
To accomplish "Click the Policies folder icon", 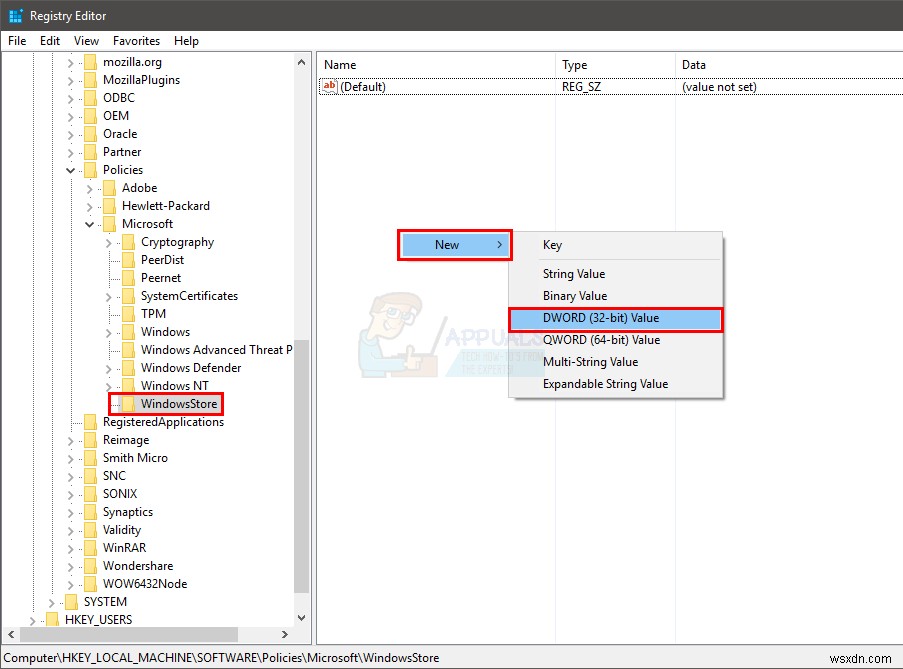I will click(x=90, y=170).
